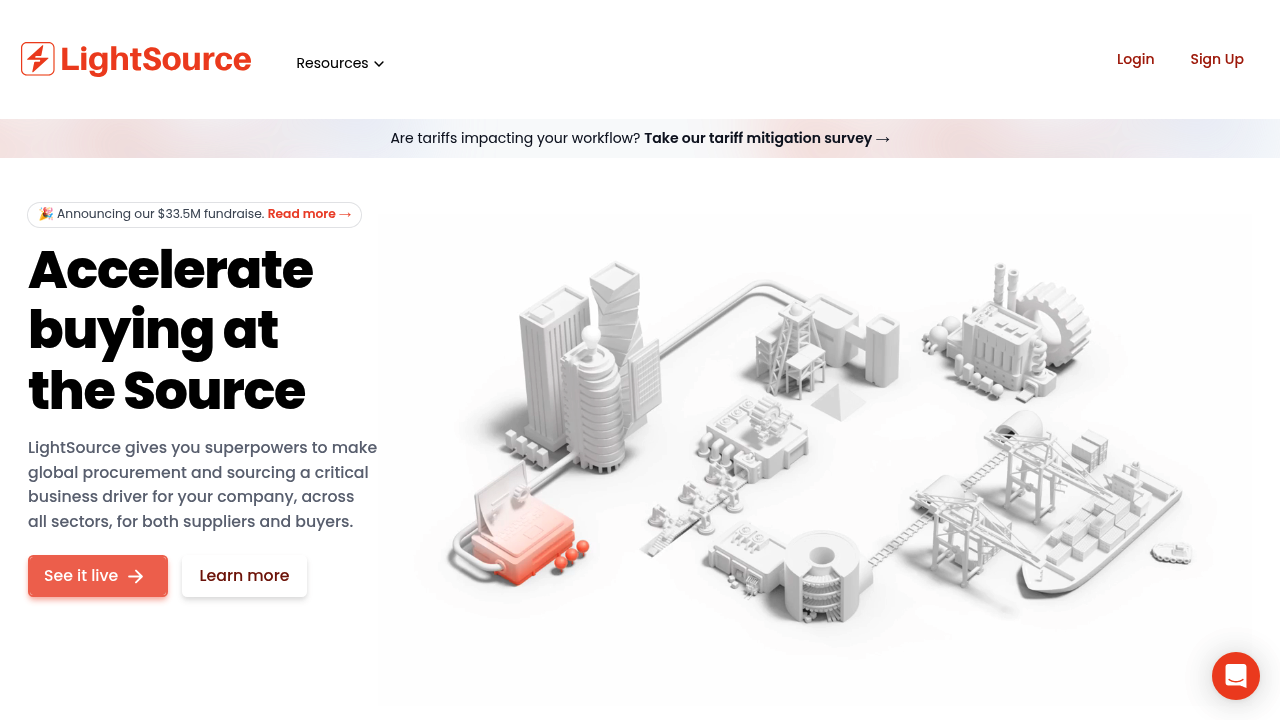Screen dimensions: 1280x720
Task: Follow the Read more fundraise link
Action: click(301, 214)
